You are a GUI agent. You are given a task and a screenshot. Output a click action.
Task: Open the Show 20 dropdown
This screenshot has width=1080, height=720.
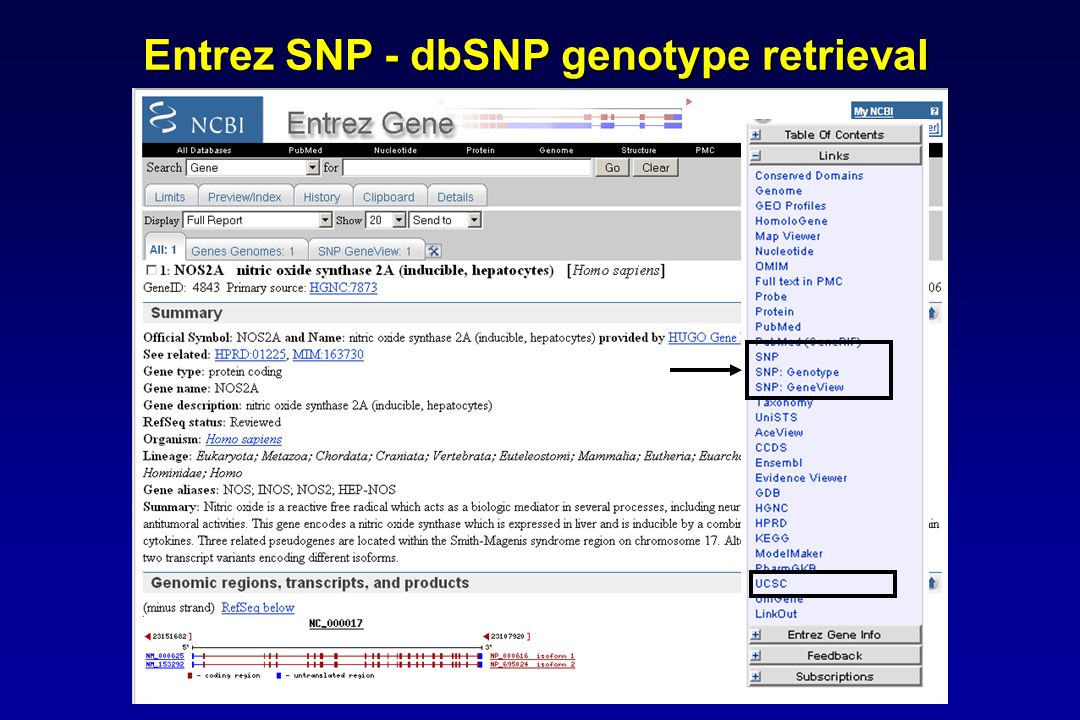pos(399,220)
